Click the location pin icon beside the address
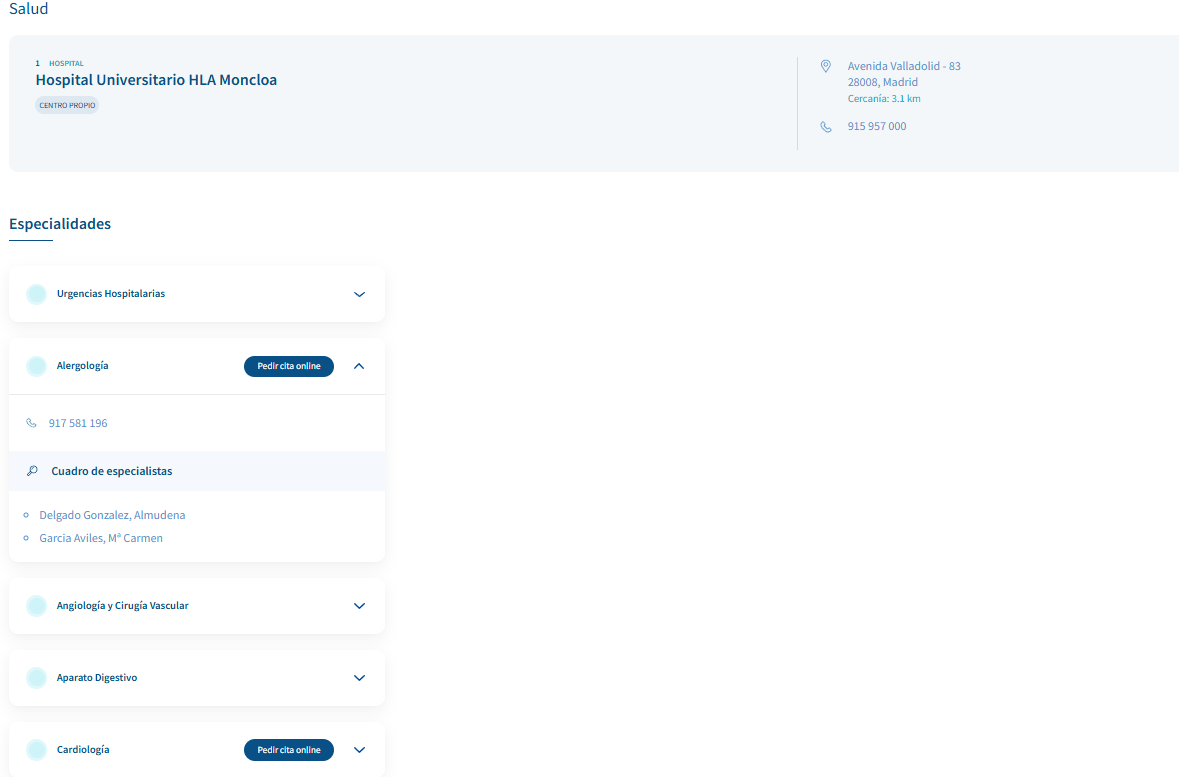Viewport: 1179px width, 777px height. 825,66
